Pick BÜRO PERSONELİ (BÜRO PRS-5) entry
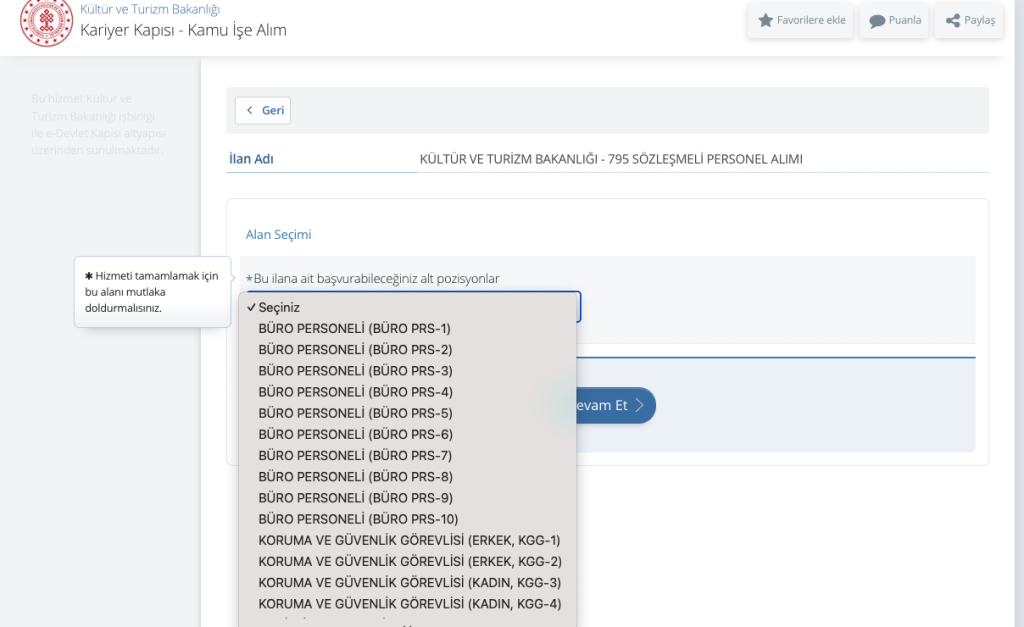Viewport: 1024px width, 627px height. pyautogui.click(x=355, y=413)
